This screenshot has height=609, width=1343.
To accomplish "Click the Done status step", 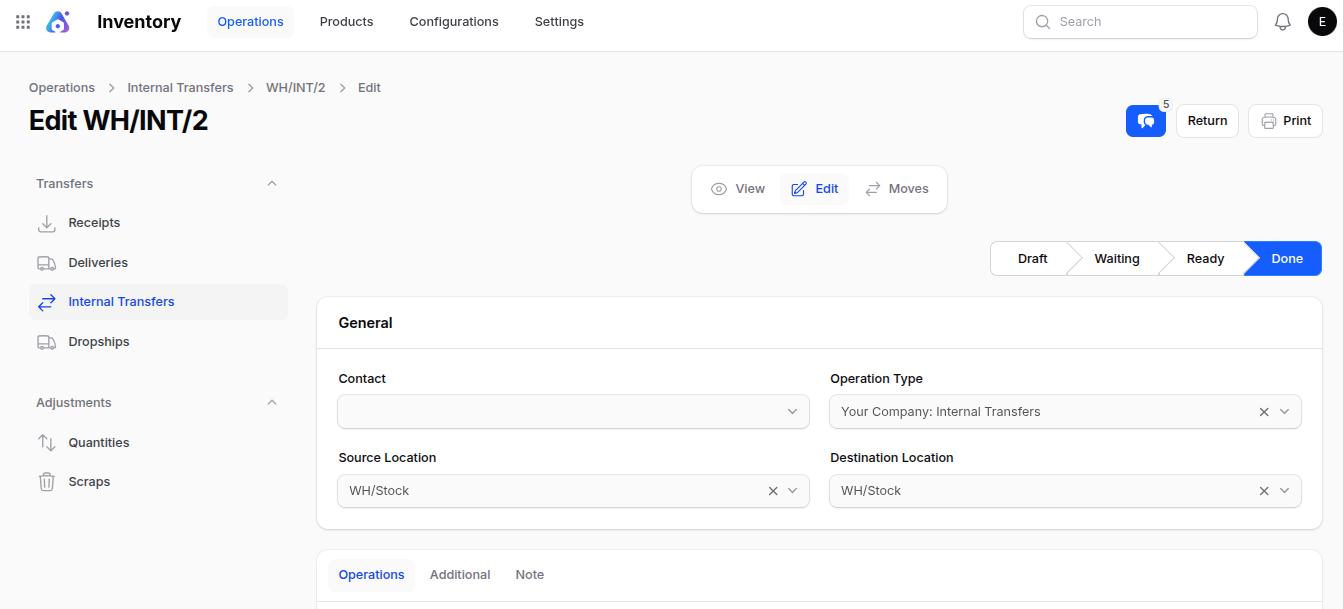I will coord(1286,259).
